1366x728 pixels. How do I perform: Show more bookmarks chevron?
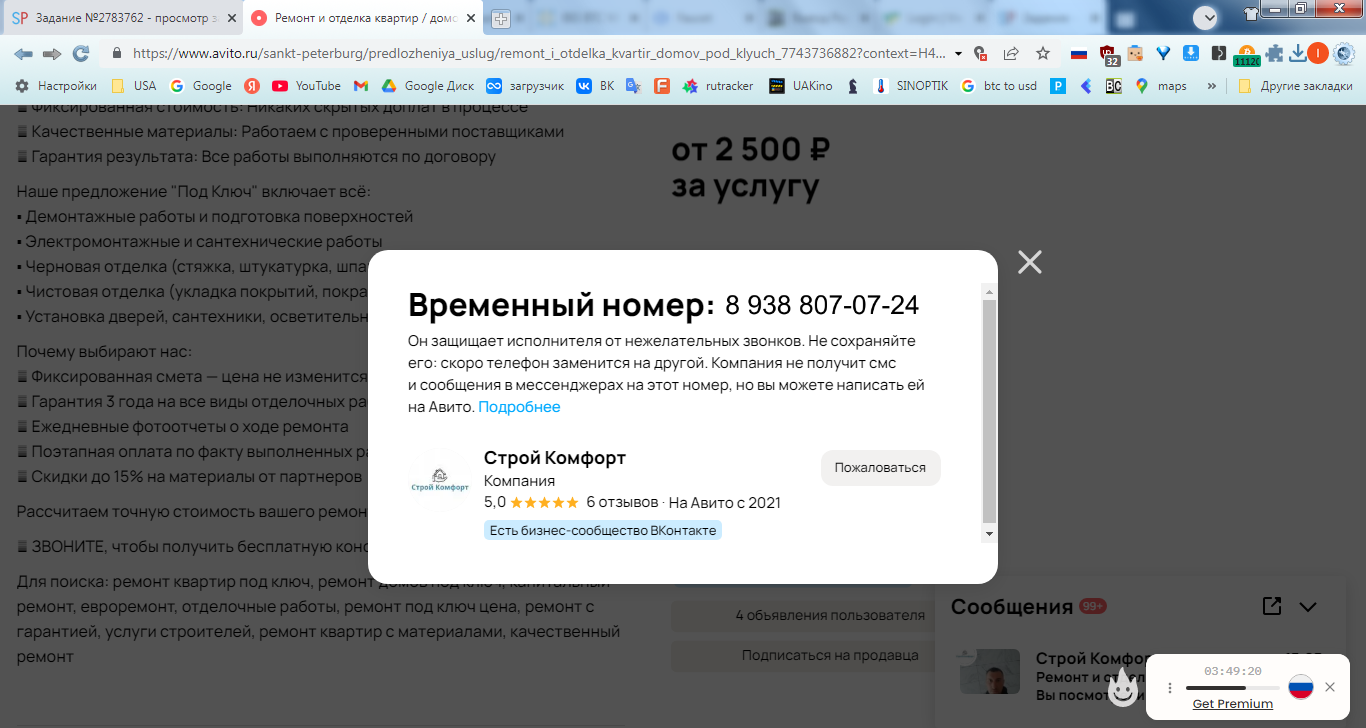[x=1212, y=86]
